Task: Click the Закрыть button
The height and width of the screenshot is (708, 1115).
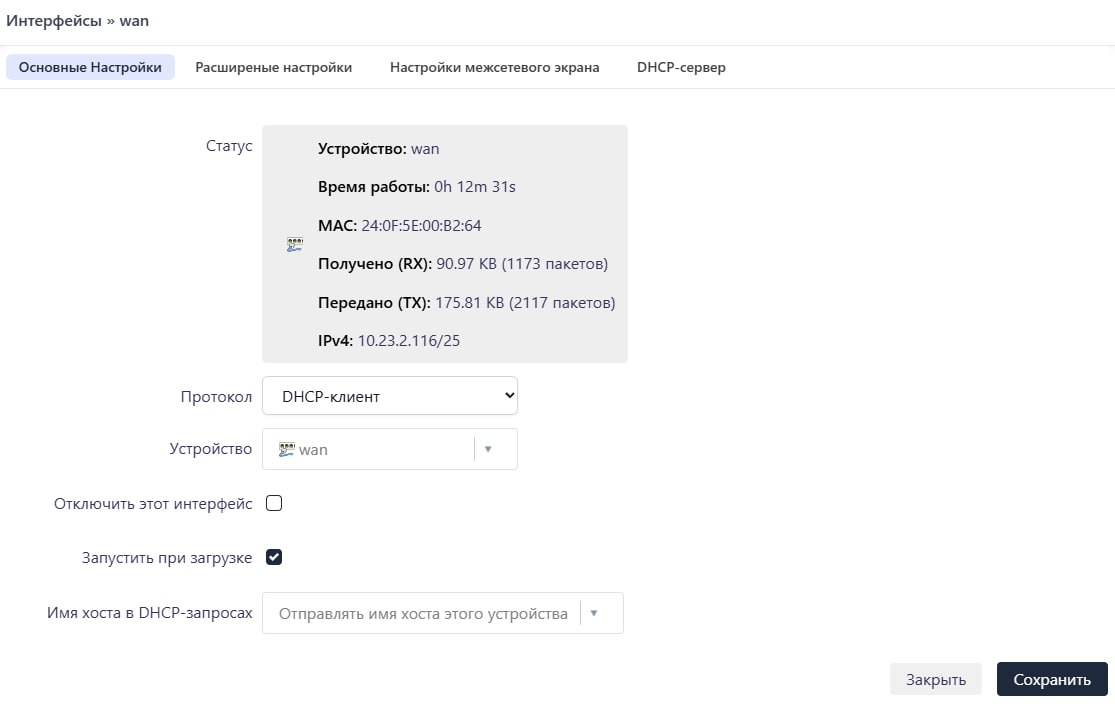Action: [936, 680]
